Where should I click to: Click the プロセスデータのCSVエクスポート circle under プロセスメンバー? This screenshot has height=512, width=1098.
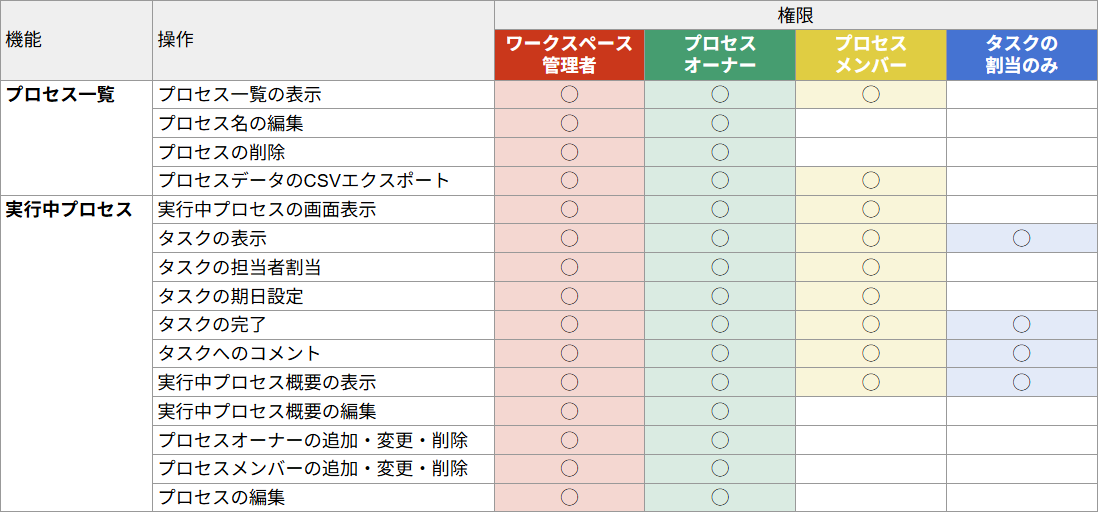coord(871,181)
